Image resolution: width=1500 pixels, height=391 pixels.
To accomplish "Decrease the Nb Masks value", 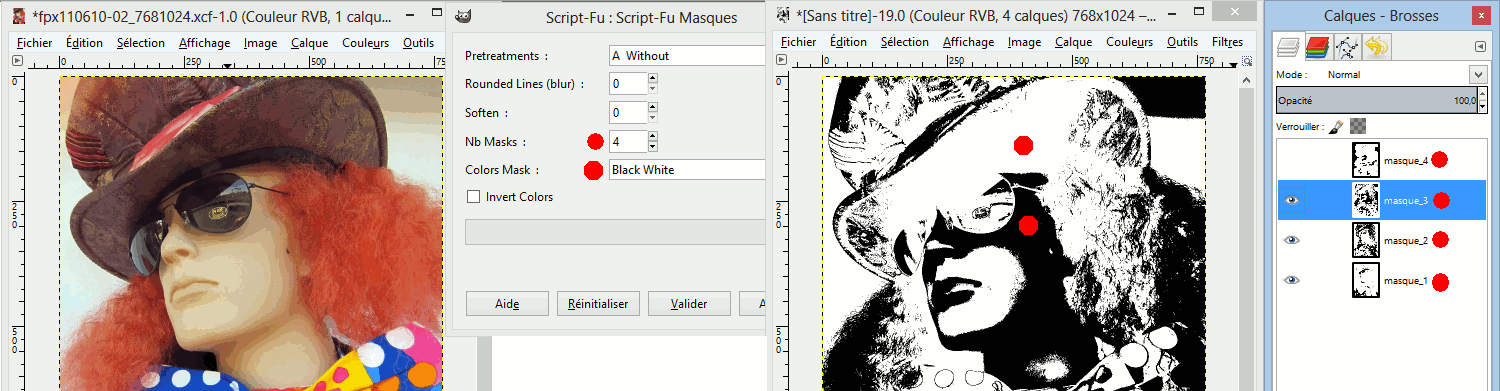I will coord(652,146).
